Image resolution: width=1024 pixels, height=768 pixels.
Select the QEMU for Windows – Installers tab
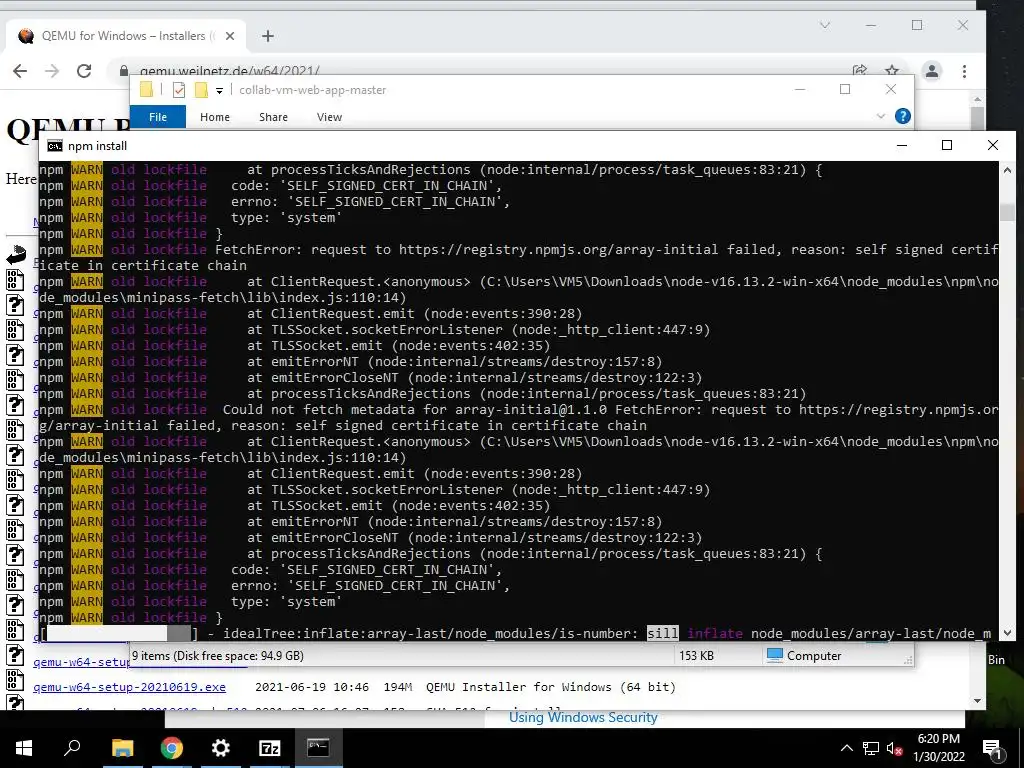[x=127, y=36]
